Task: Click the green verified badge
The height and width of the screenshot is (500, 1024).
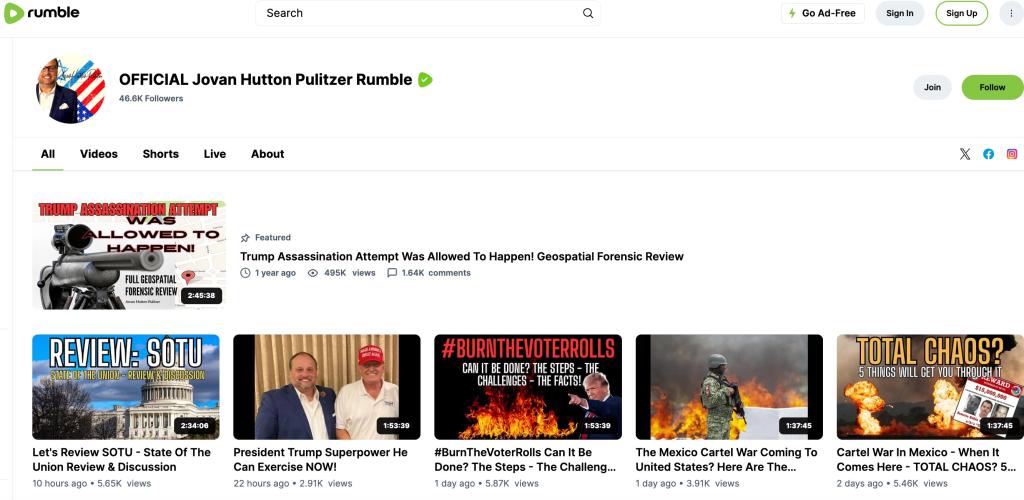Action: click(425, 80)
